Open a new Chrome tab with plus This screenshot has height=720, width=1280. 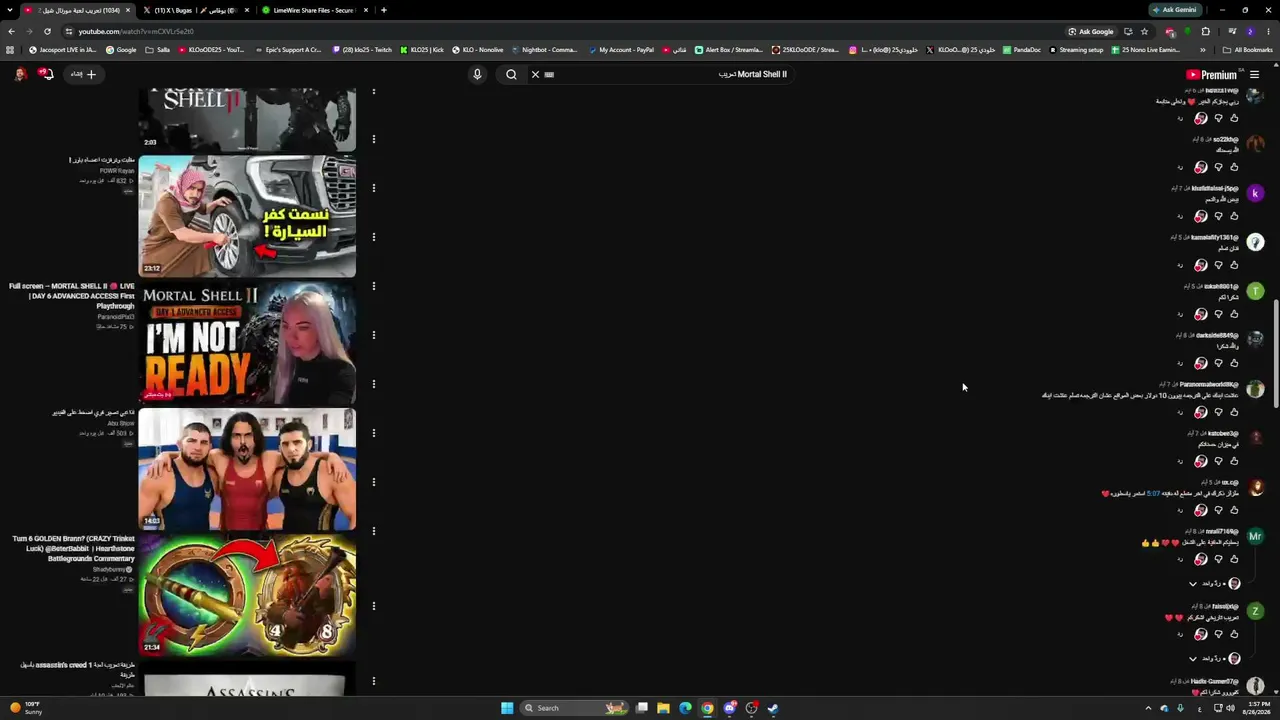384,10
